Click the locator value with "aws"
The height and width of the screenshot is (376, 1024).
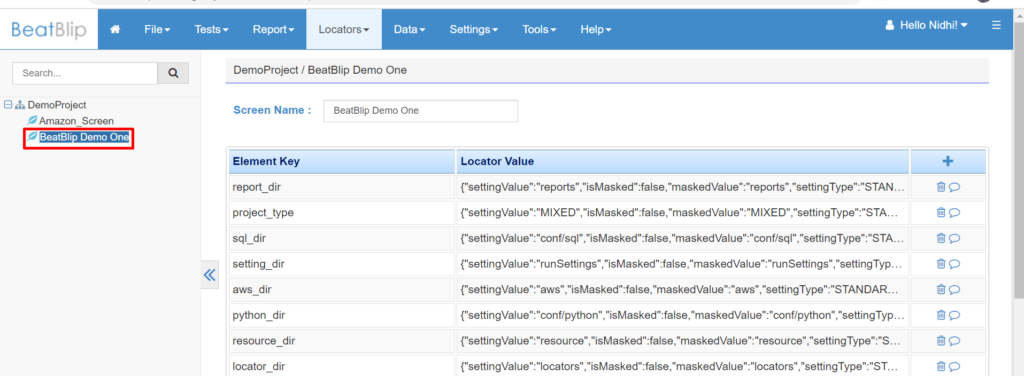[x=682, y=289]
